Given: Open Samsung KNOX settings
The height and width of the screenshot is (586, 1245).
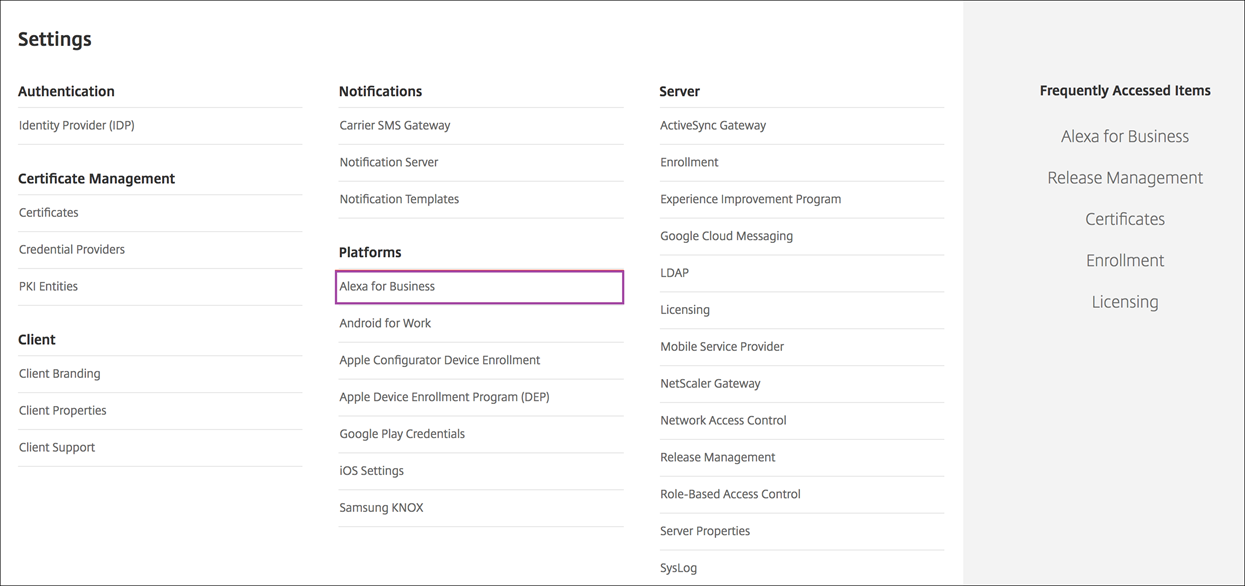Looking at the screenshot, I should 381,508.
